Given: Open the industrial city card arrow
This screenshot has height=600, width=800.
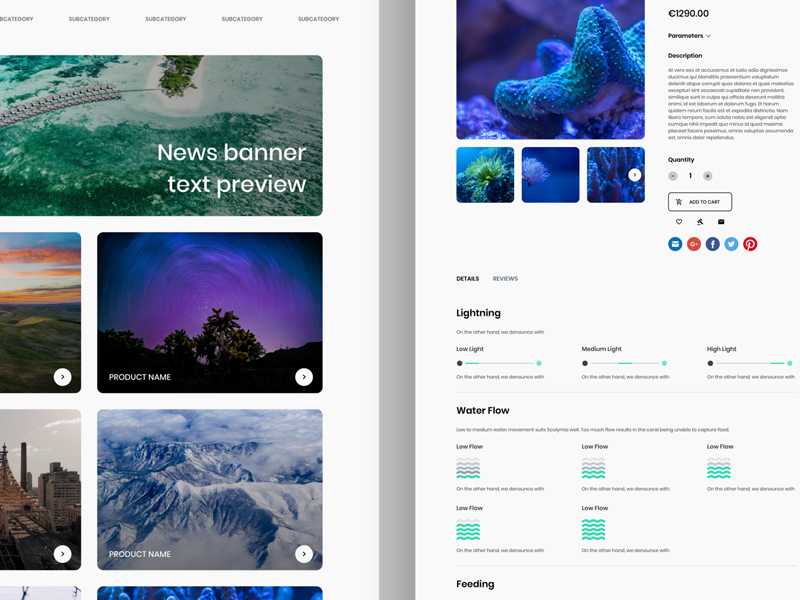Looking at the screenshot, I should [x=63, y=554].
